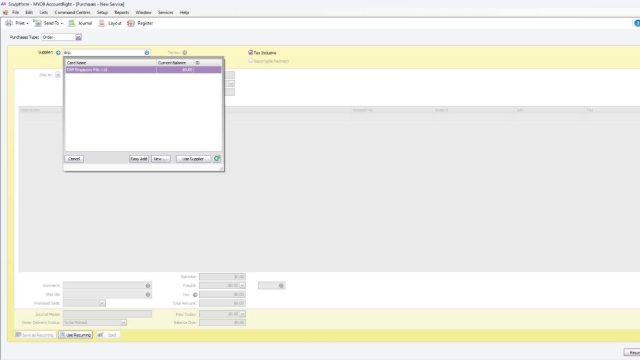Click the blue arrow icon beside Supplier label
The width and height of the screenshot is (640, 360).
(58, 53)
